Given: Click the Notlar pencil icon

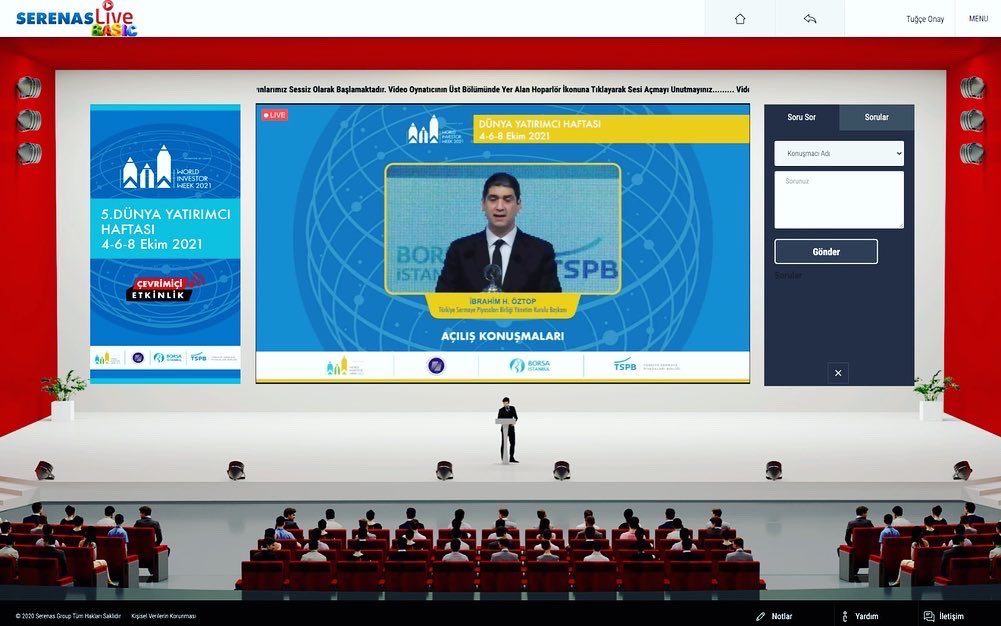Looking at the screenshot, I should point(760,616).
